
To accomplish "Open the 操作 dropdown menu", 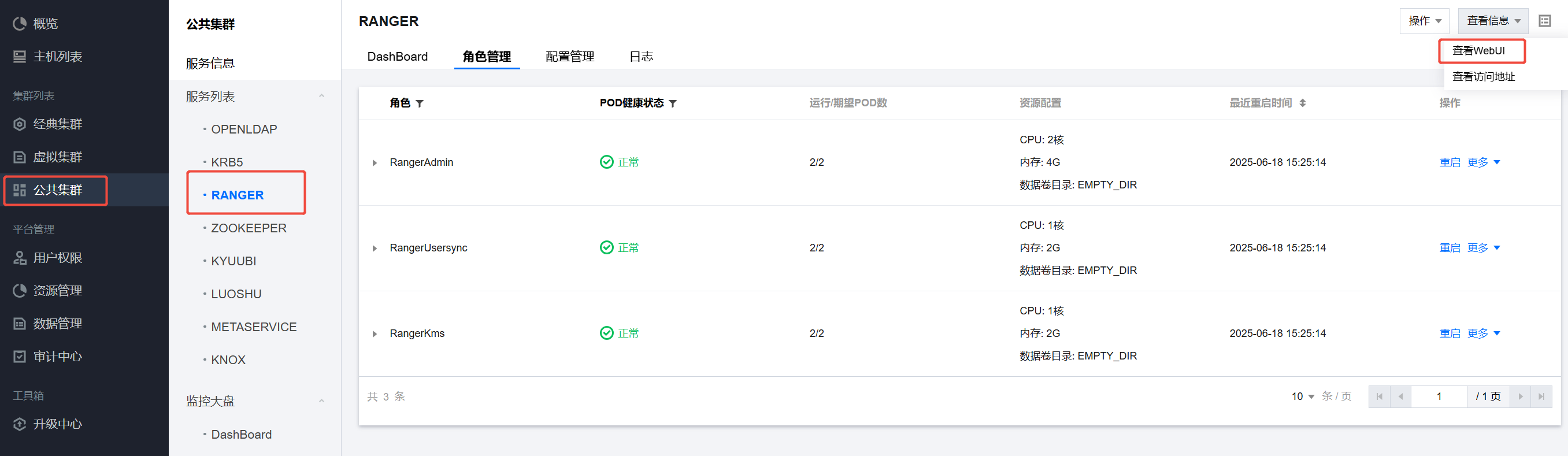I will point(1424,21).
